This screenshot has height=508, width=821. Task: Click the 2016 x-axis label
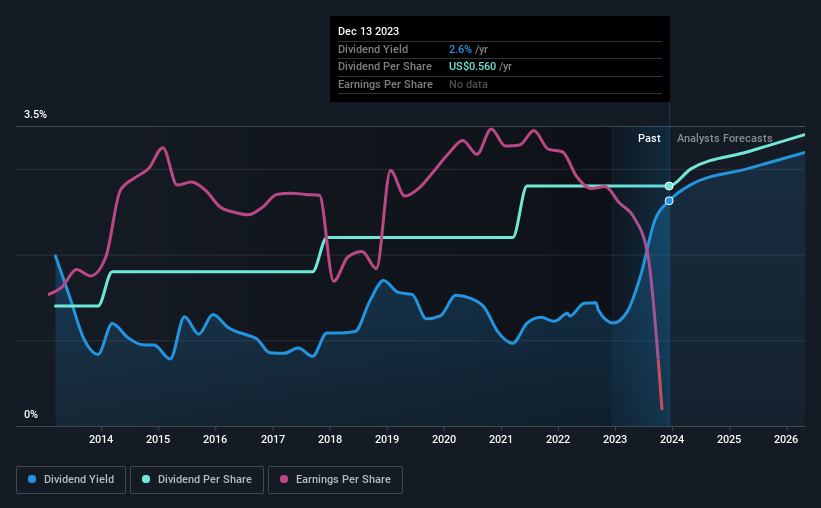215,439
